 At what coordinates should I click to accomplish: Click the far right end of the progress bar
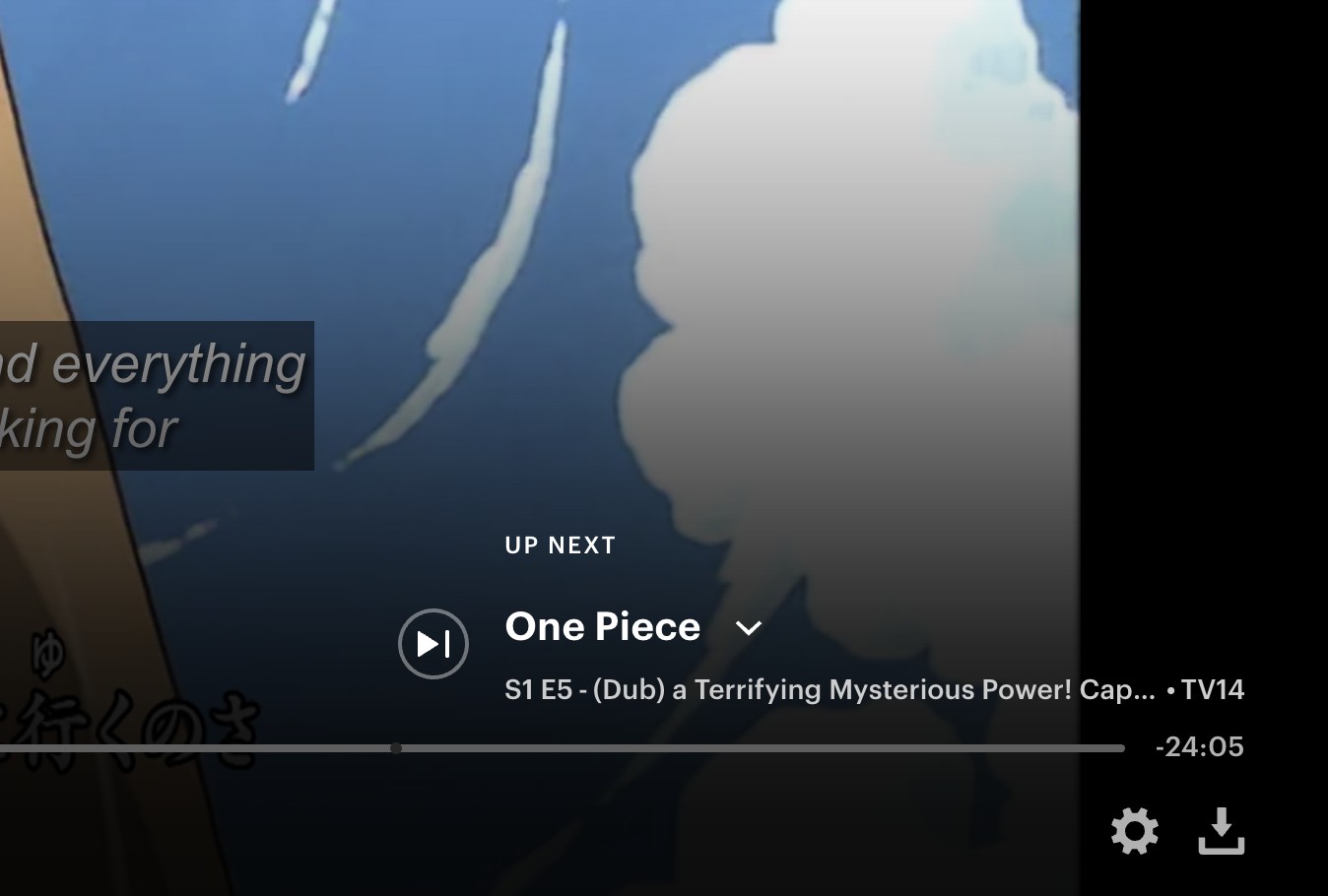(x=1119, y=748)
